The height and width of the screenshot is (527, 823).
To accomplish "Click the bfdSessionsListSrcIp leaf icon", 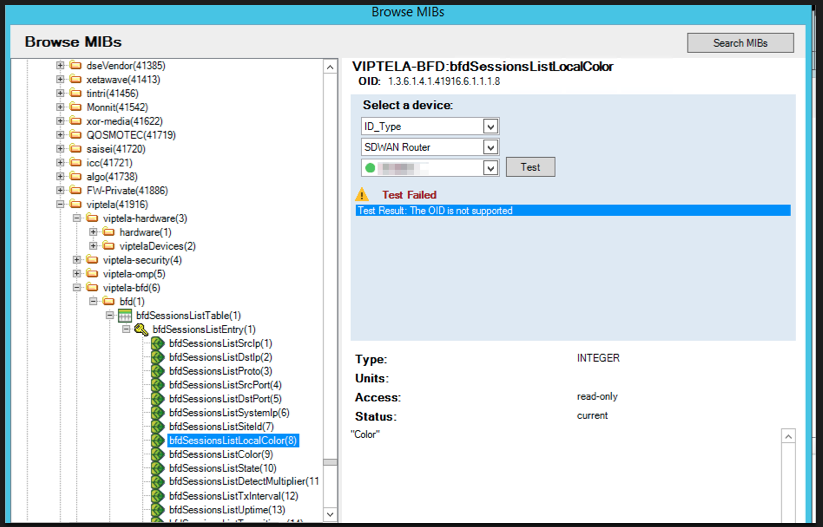I will 158,343.
